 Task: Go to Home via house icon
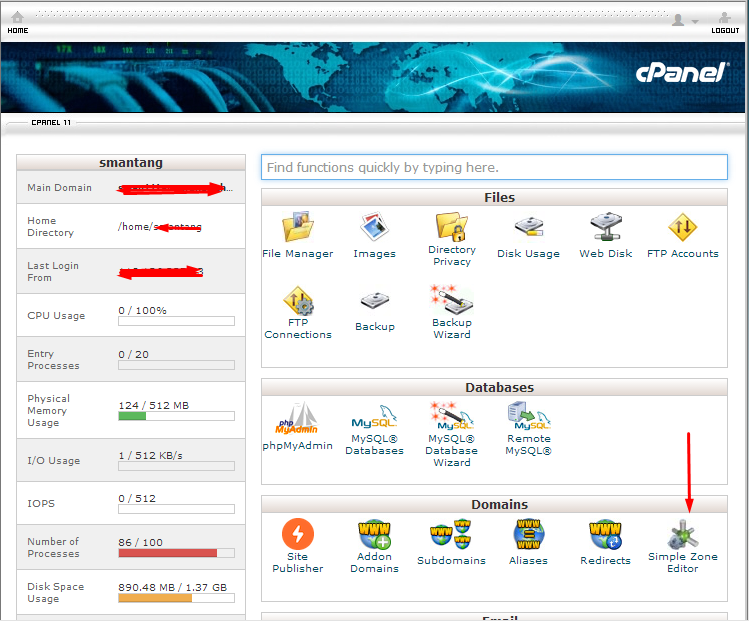pos(18,18)
